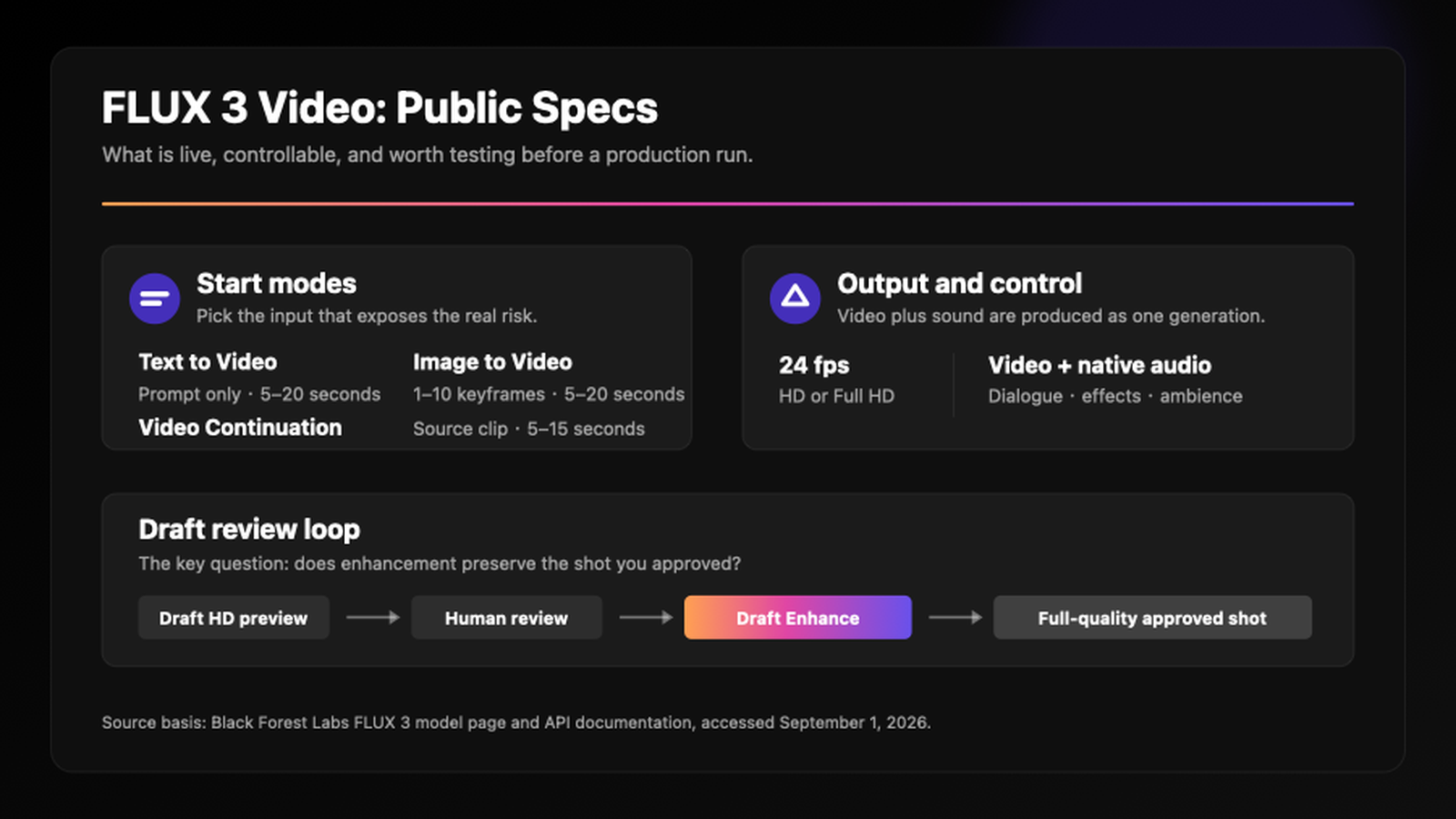
Task: Click the gradient Draft Enhance step
Action: 798,618
